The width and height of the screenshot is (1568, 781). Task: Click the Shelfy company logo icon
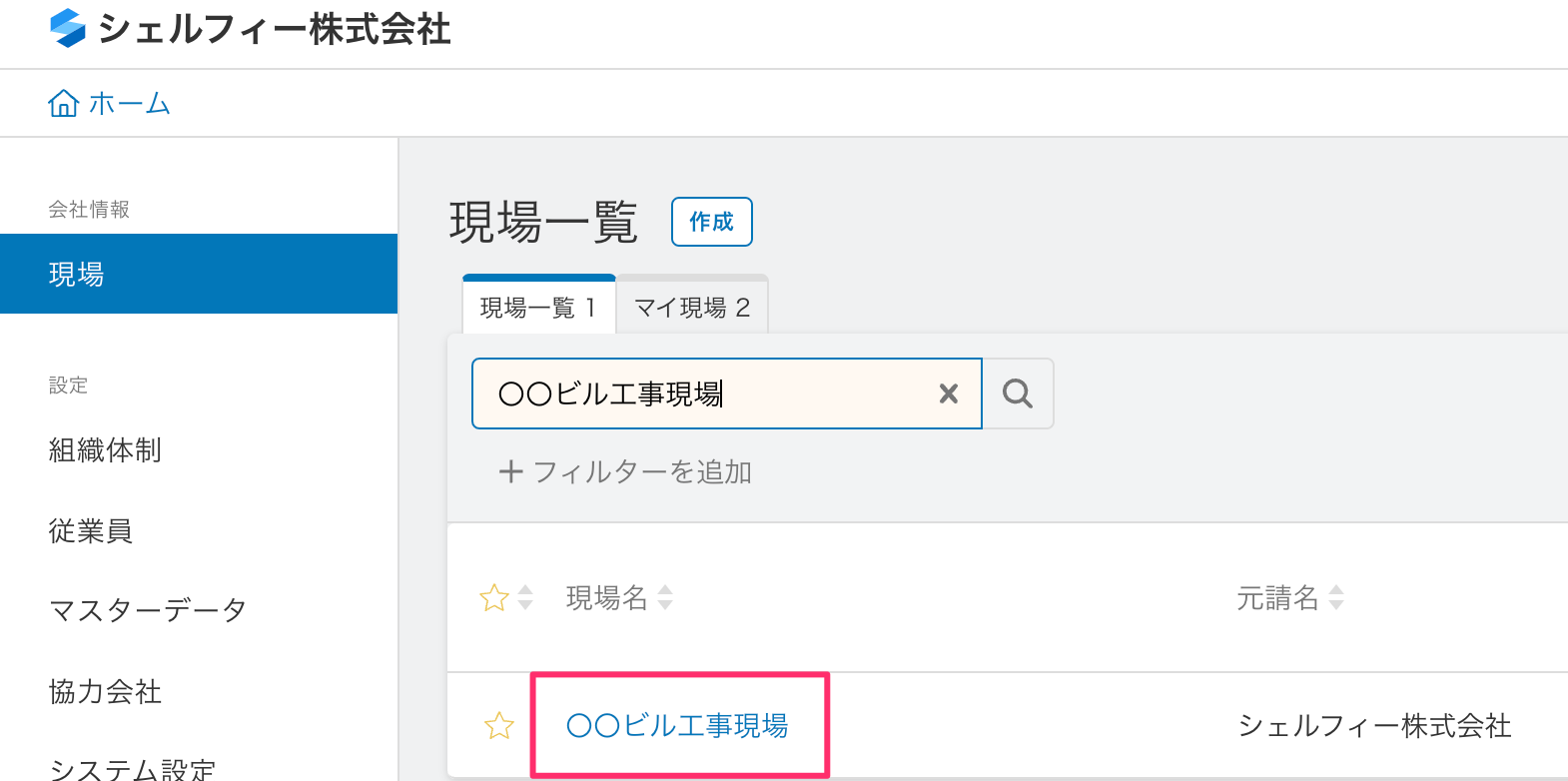coord(68,28)
